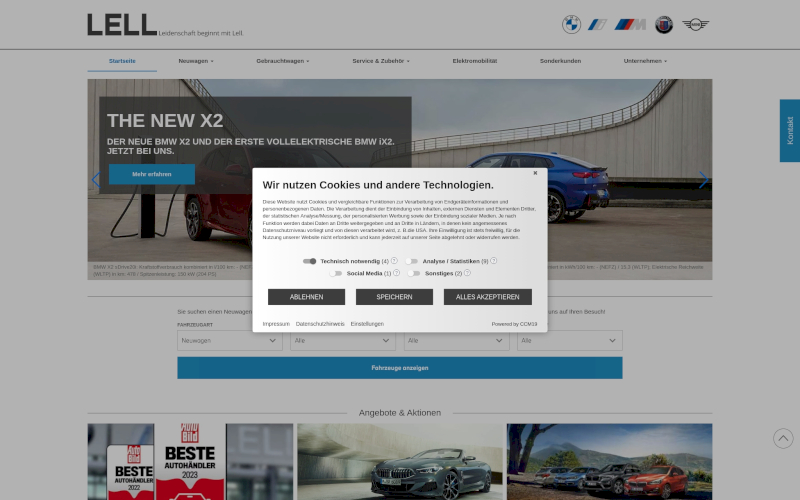Click the scroll-to-top circle arrow
800x500 pixels.
[783, 438]
